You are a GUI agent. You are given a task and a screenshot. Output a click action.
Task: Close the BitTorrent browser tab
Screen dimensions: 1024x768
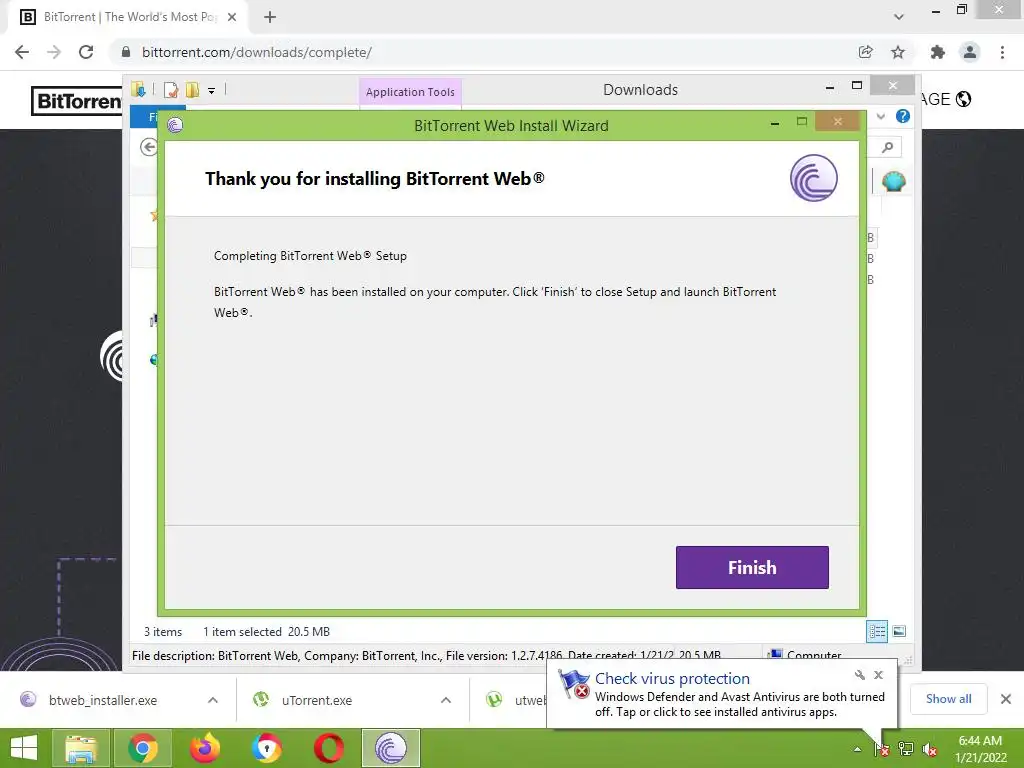[232, 17]
